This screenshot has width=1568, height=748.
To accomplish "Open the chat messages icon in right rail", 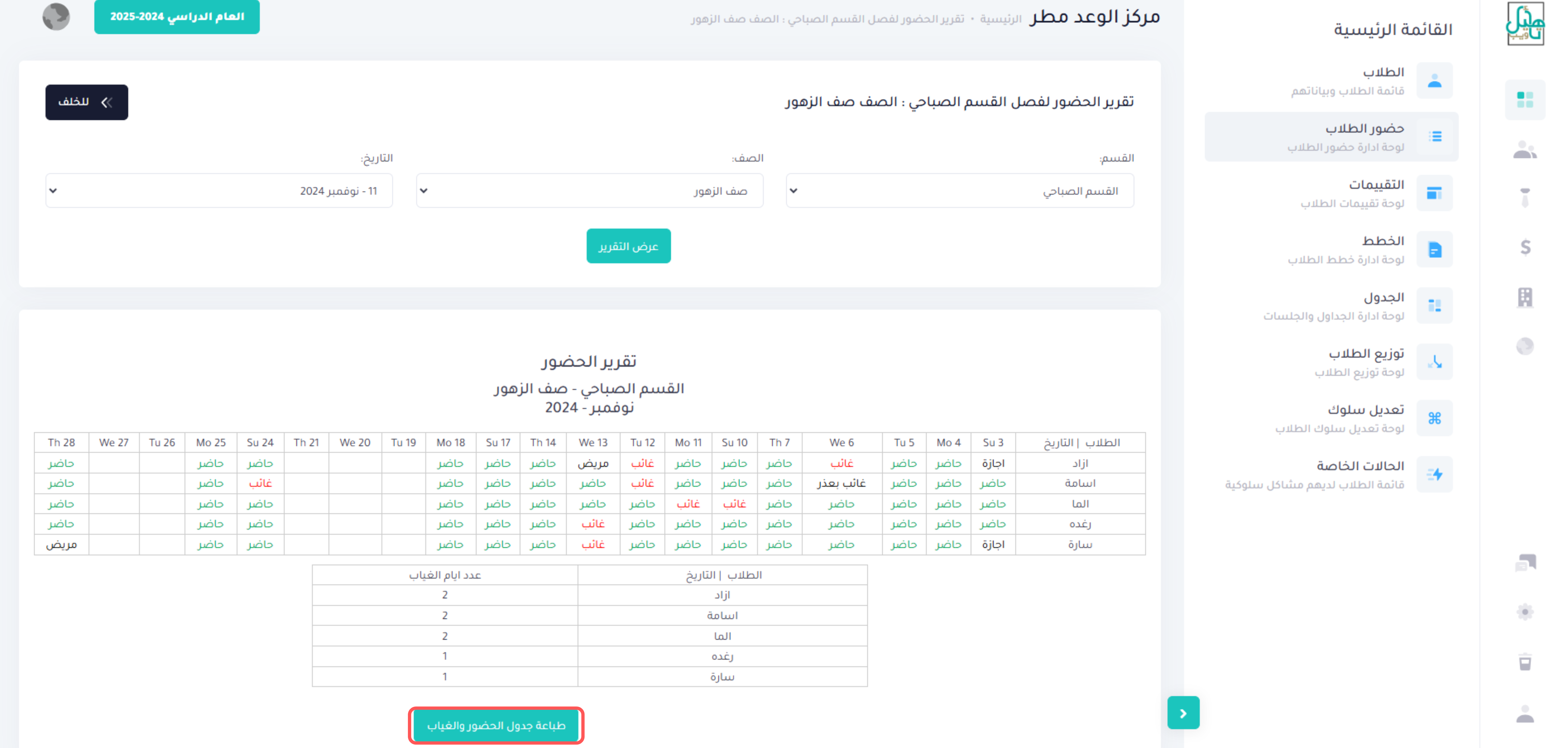I will point(1525,562).
